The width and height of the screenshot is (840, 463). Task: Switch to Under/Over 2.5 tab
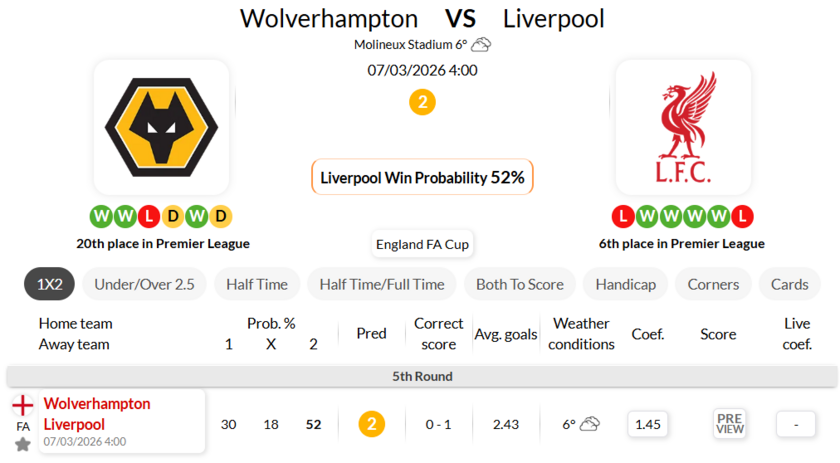pos(144,284)
